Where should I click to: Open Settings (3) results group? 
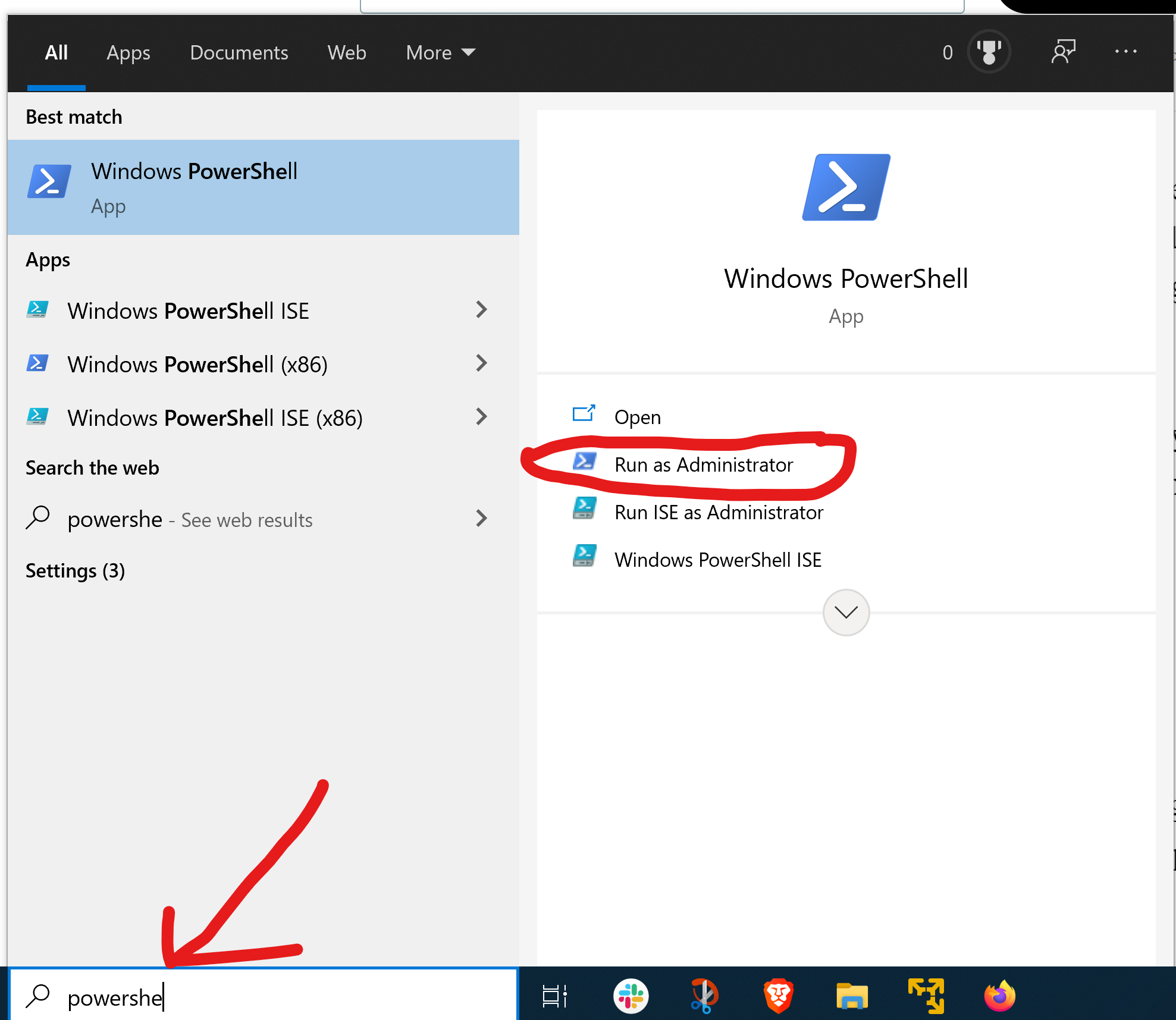point(75,571)
